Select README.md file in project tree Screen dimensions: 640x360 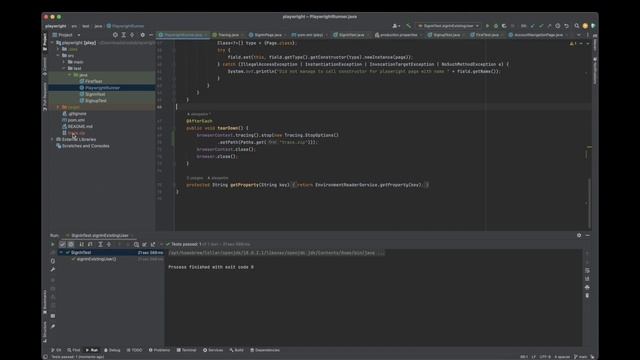pos(80,127)
